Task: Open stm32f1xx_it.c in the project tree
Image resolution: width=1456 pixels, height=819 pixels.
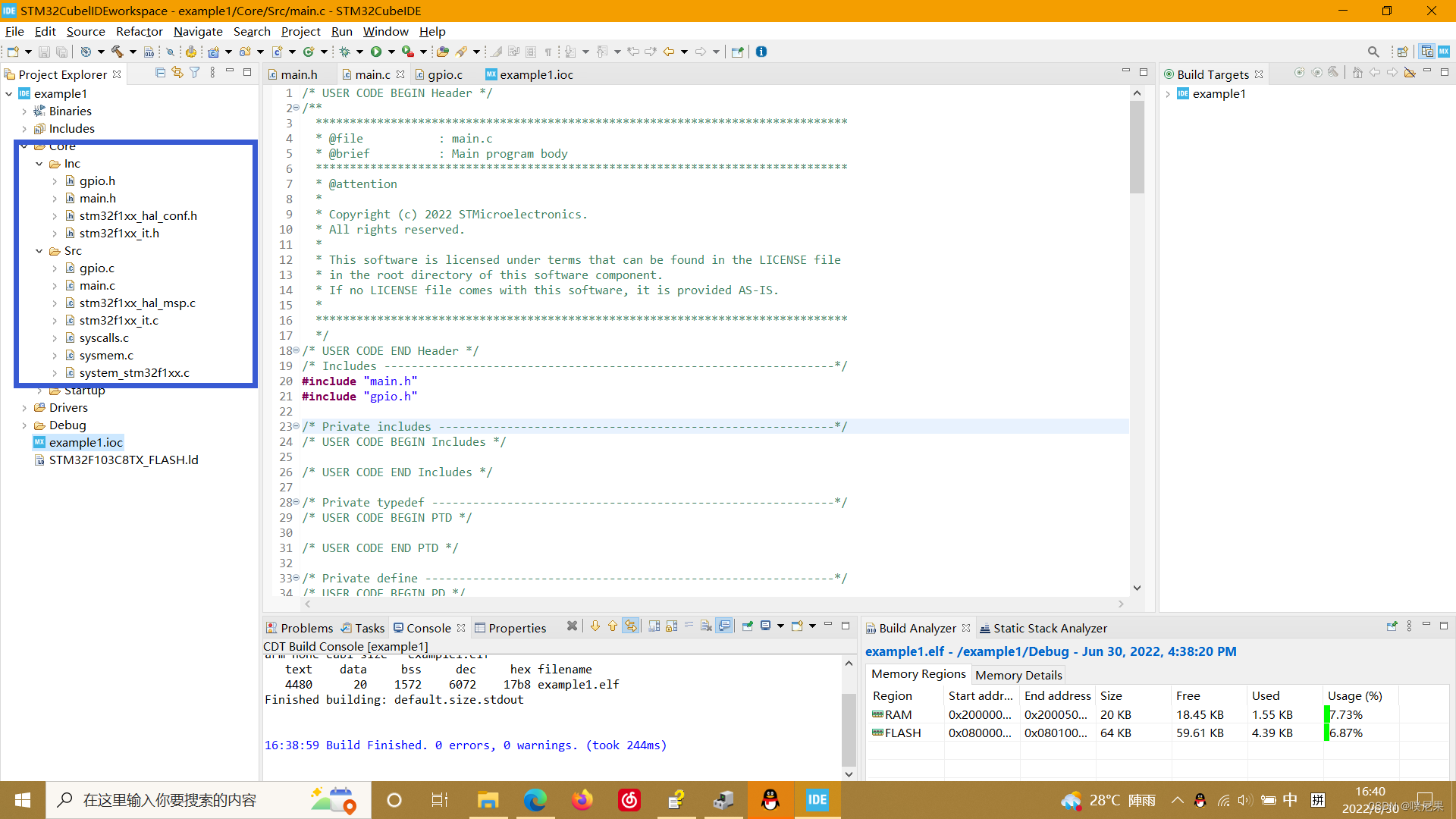Action: click(x=118, y=321)
